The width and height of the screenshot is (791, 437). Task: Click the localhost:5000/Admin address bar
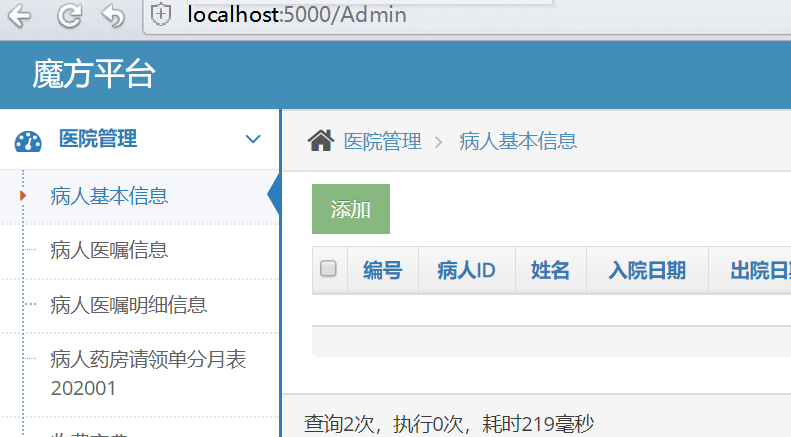coord(360,16)
